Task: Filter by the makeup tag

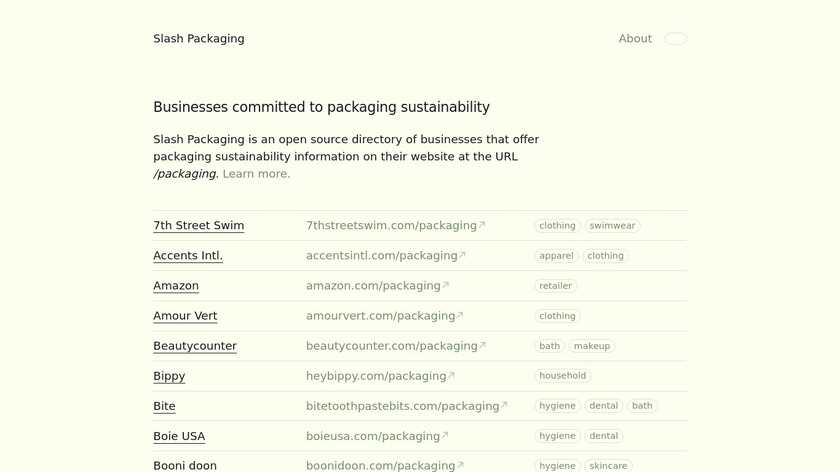Action: (591, 346)
